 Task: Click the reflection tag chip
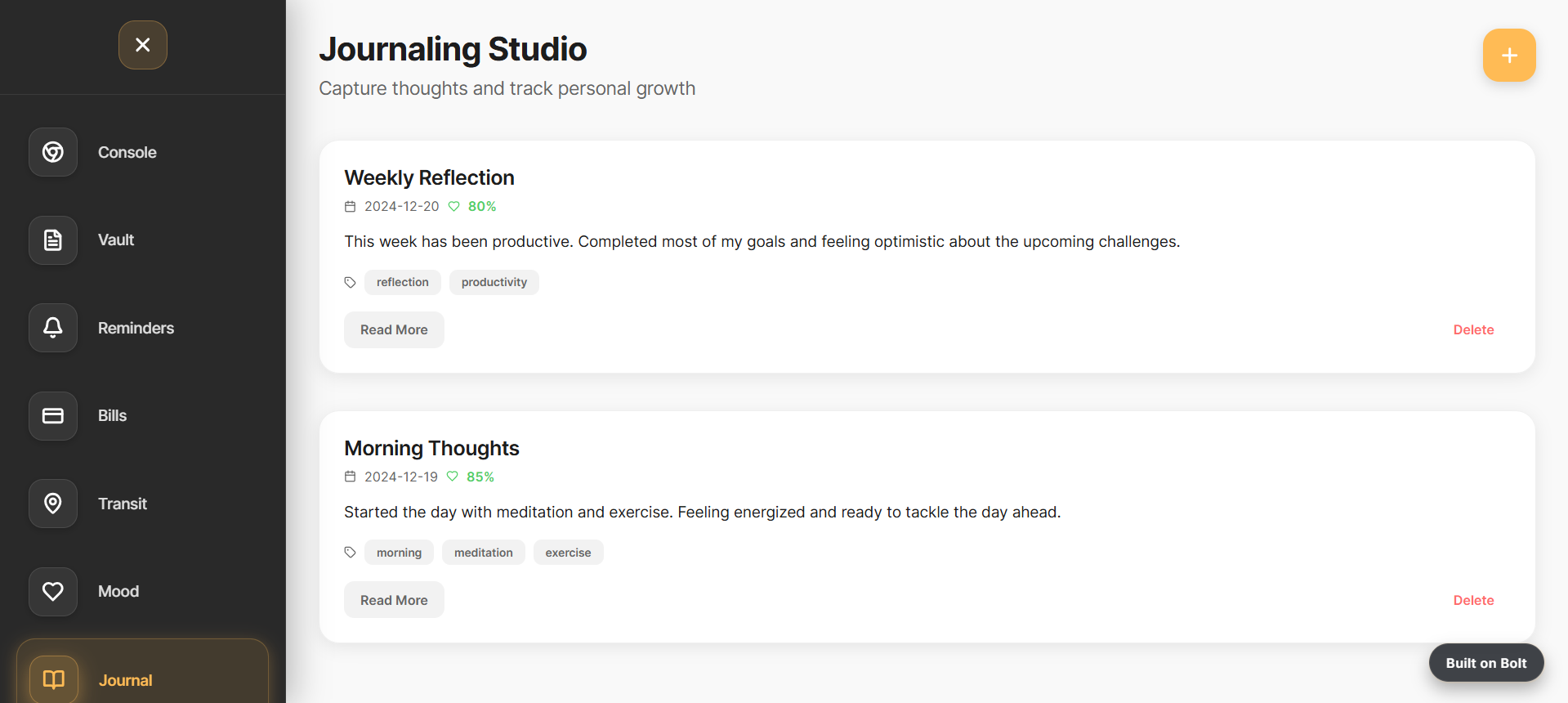403,283
